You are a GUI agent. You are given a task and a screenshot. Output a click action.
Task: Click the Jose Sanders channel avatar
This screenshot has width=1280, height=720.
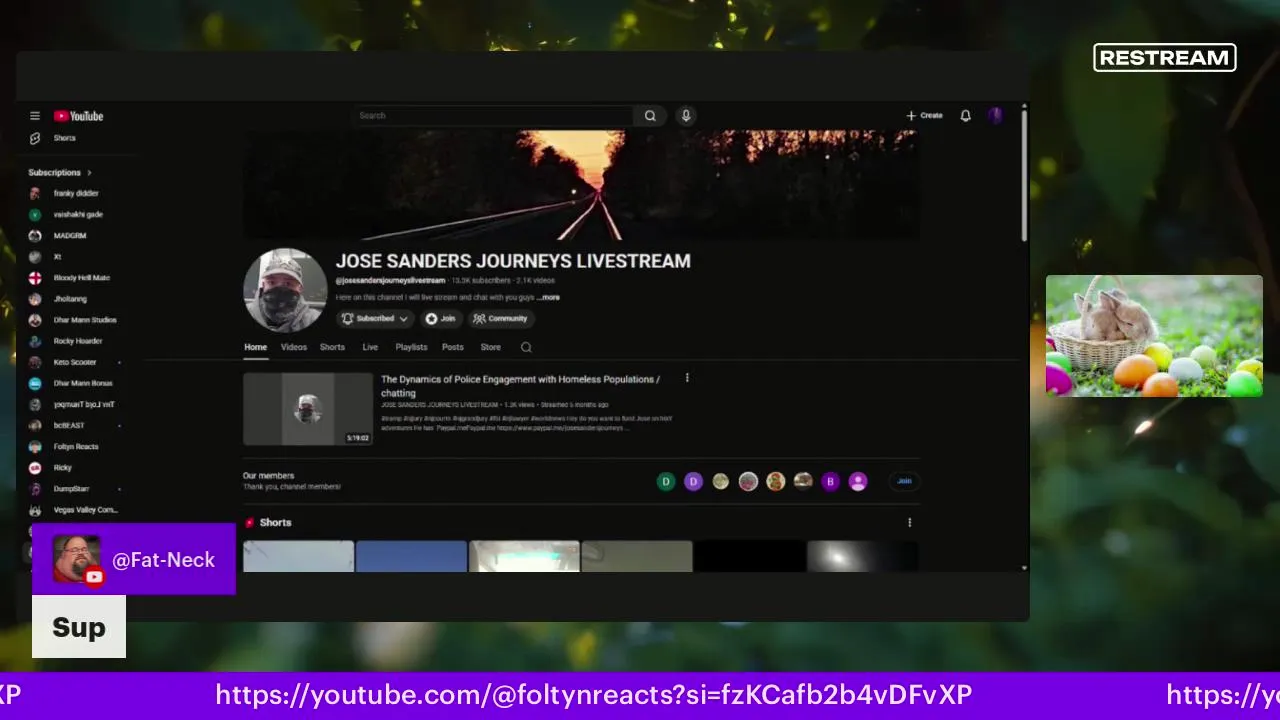285,290
